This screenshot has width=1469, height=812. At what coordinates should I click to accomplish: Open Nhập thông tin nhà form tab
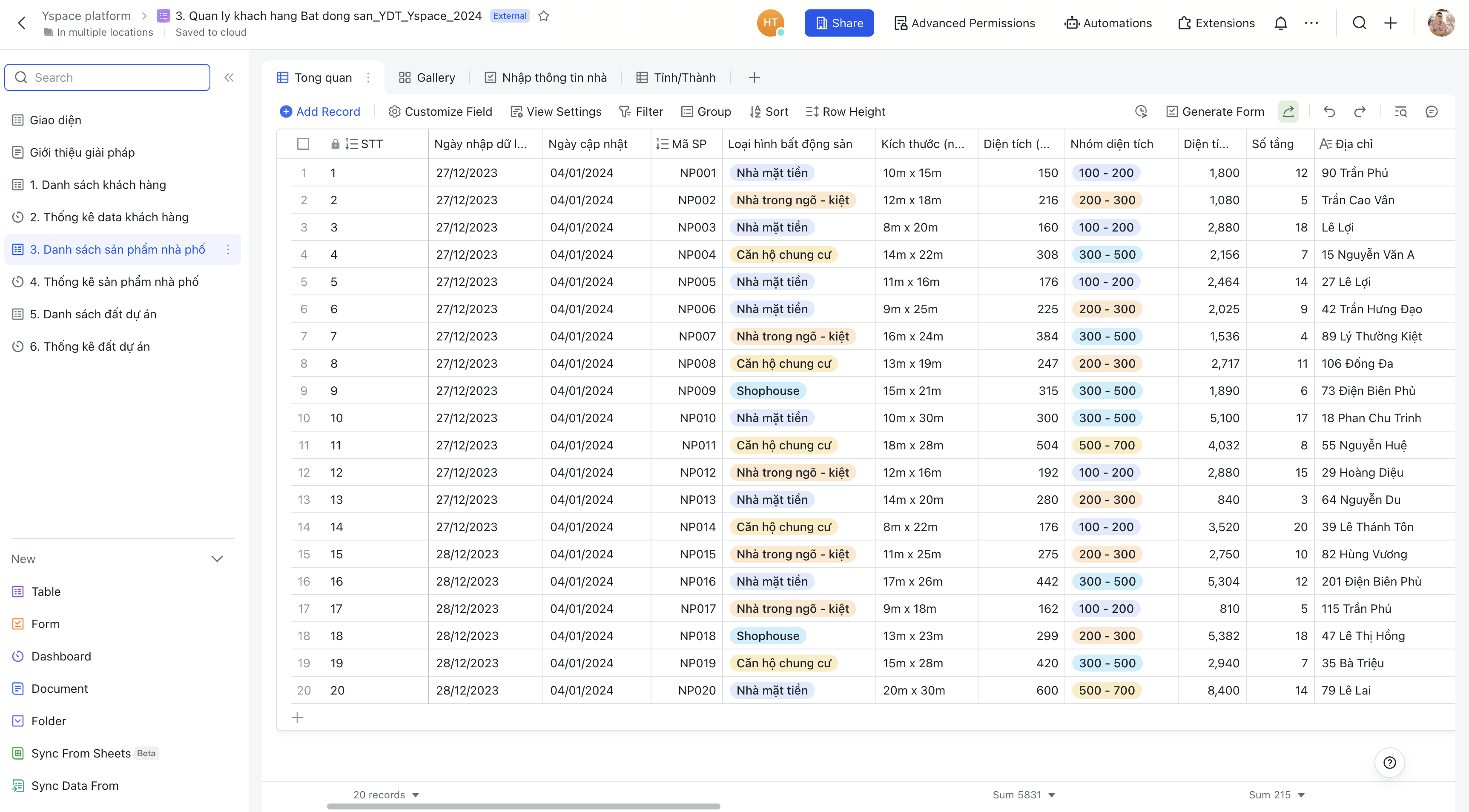pos(546,77)
